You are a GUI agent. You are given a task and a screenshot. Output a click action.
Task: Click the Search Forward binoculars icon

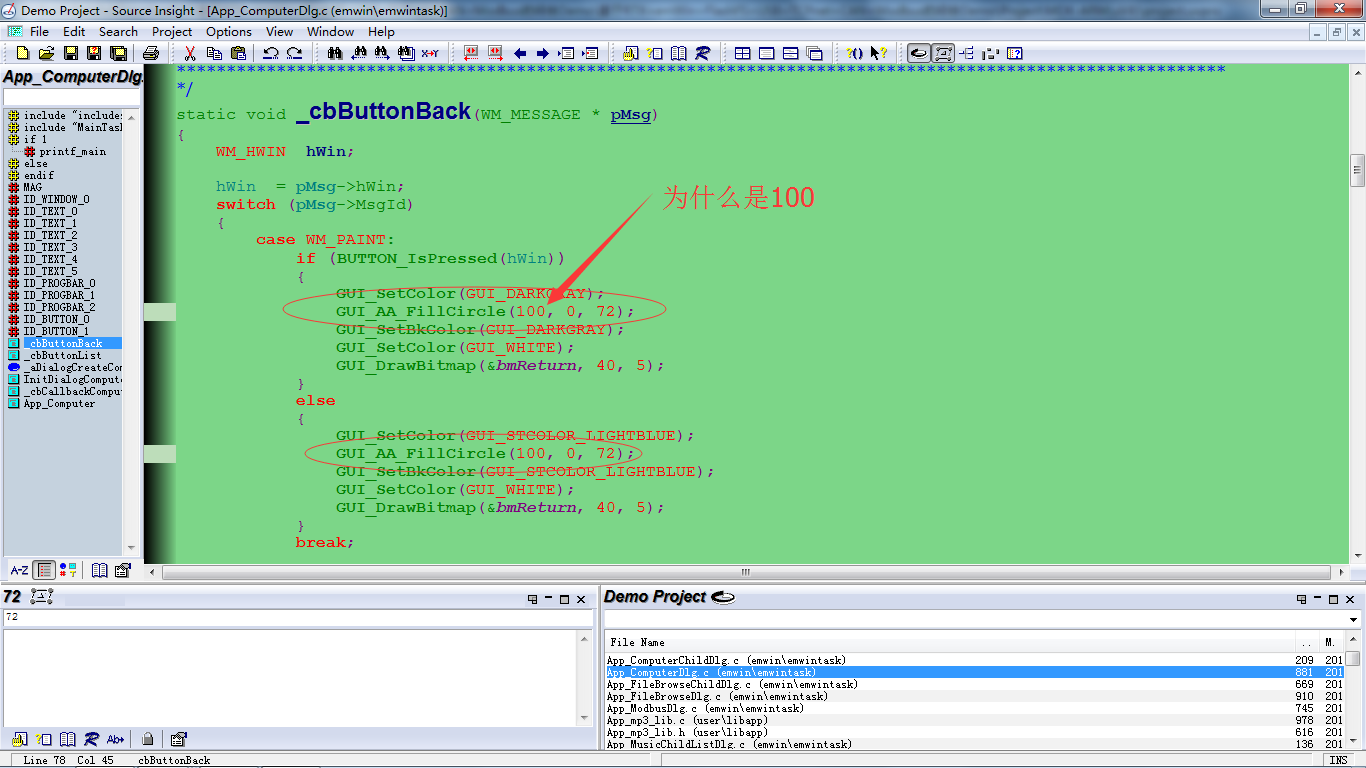(382, 53)
